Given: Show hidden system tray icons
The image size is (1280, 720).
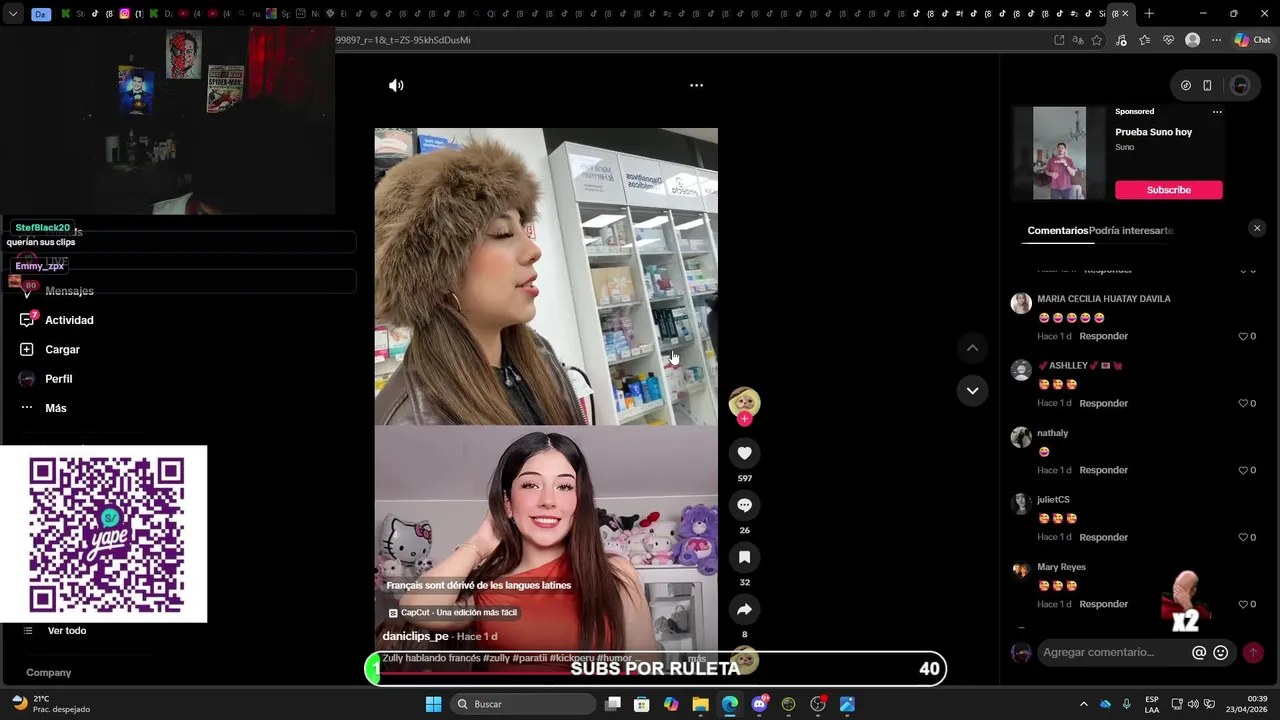Looking at the screenshot, I should (x=1083, y=704).
